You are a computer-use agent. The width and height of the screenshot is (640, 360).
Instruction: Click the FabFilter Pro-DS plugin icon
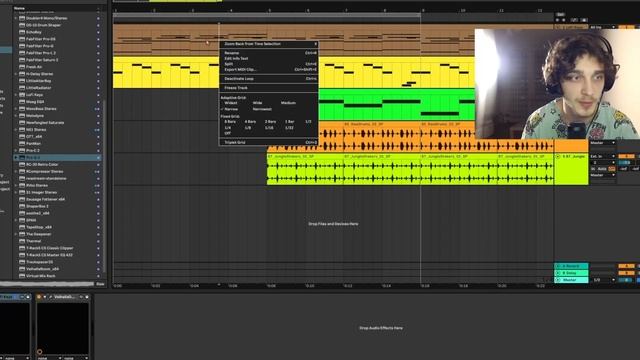[x=22, y=39]
